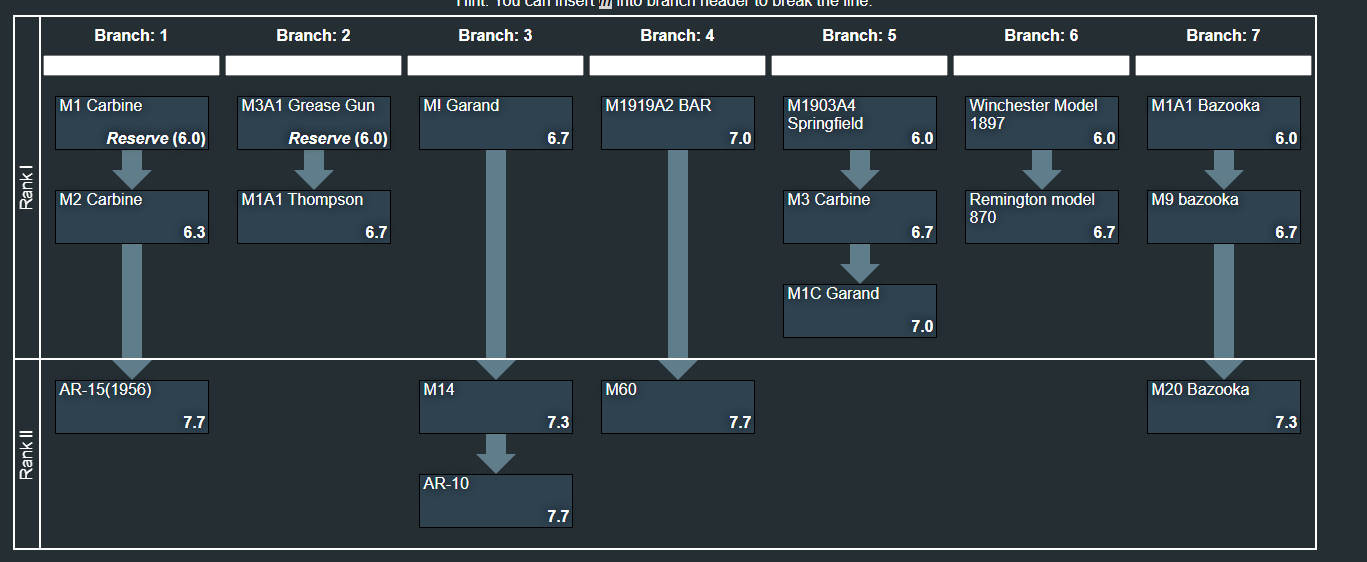Click the Rank II row label

coord(27,455)
